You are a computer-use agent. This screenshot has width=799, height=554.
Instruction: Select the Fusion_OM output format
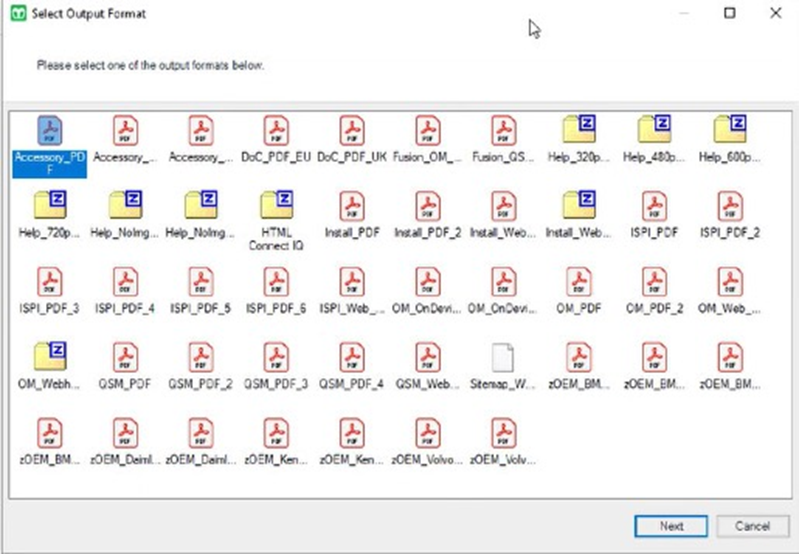[x=427, y=139]
